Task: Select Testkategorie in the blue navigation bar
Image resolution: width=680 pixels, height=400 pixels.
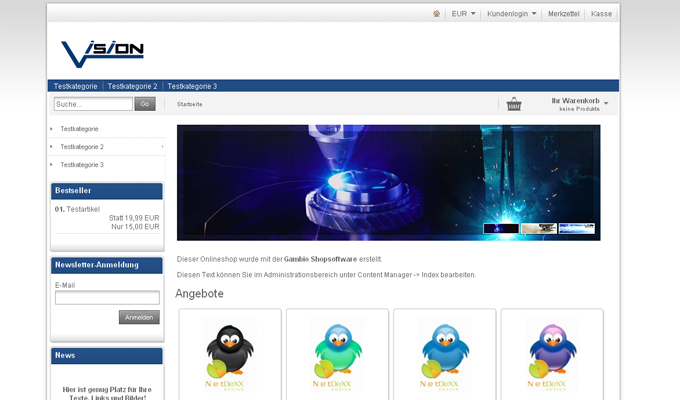Action: (x=75, y=86)
